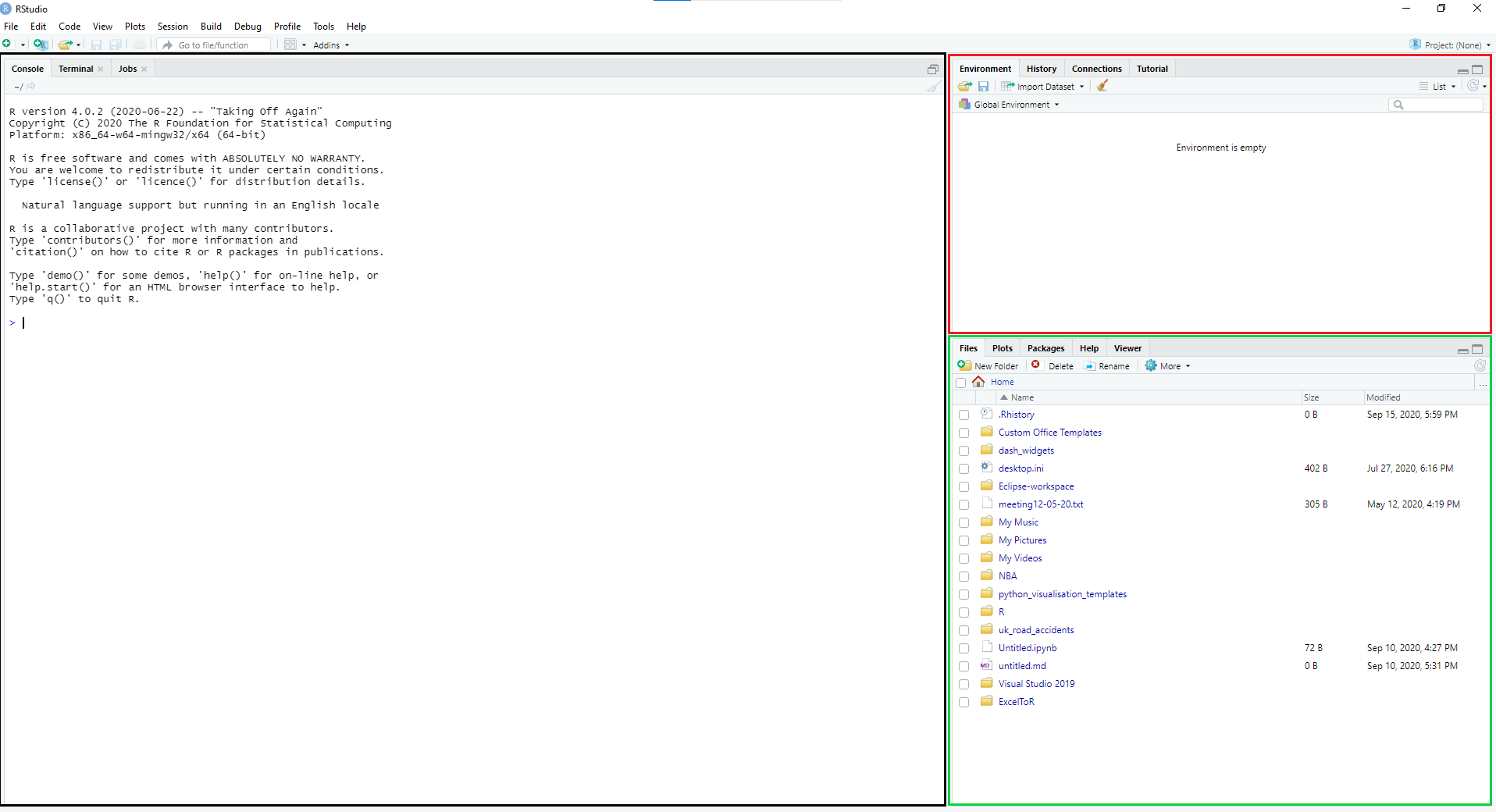Open the untitled.md file
This screenshot has width=1496, height=812.
pyautogui.click(x=1022, y=666)
